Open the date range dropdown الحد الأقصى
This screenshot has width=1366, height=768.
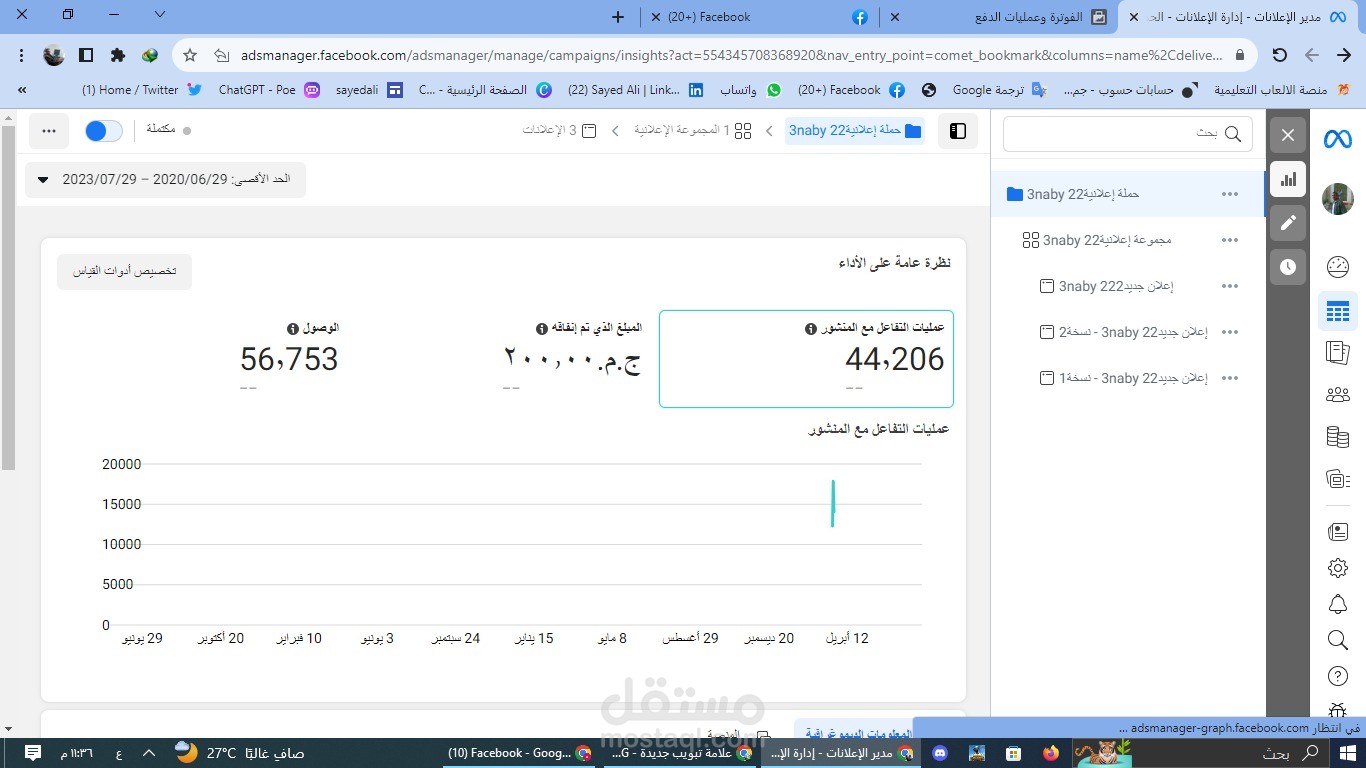tap(165, 179)
